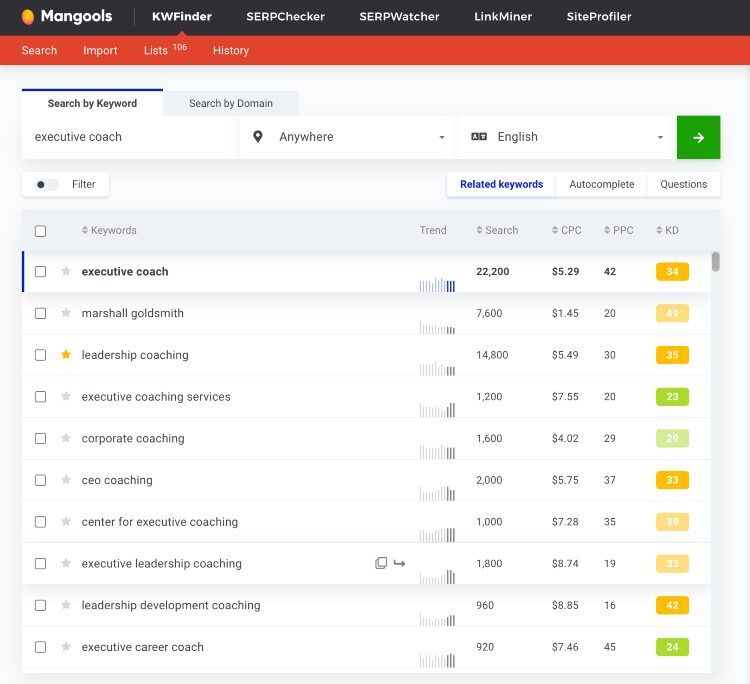Select the Related keywords tab

click(501, 184)
